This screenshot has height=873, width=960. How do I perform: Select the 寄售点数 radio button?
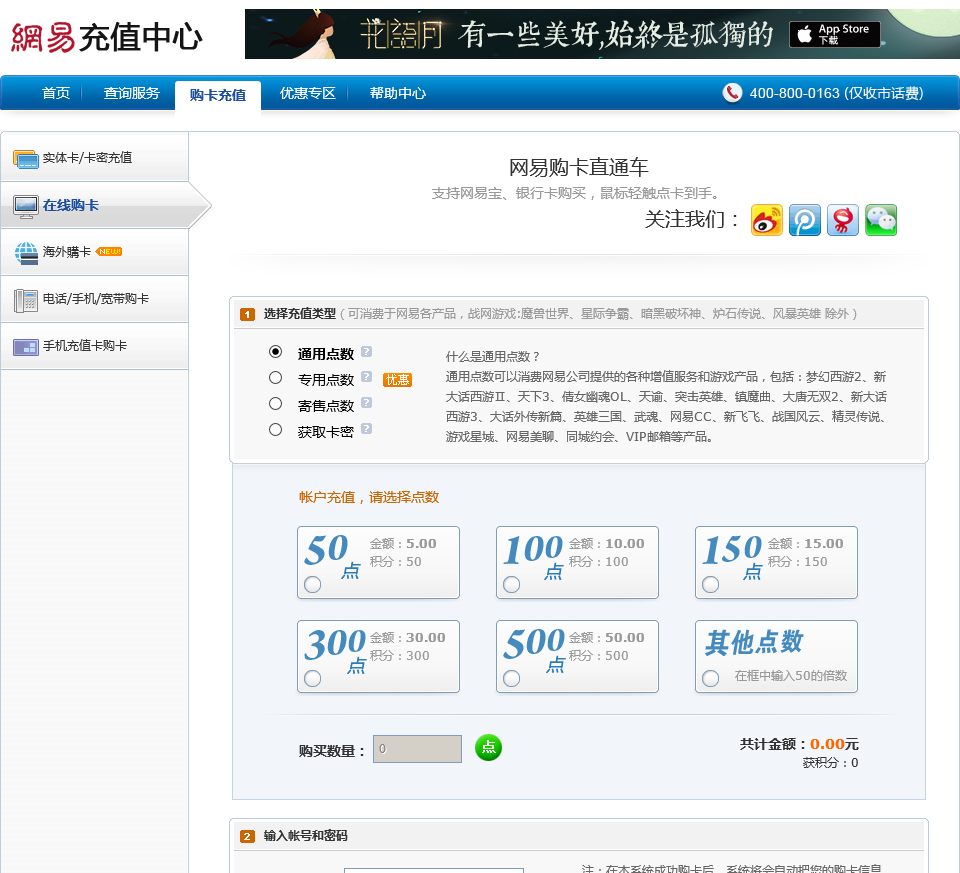pyautogui.click(x=276, y=403)
